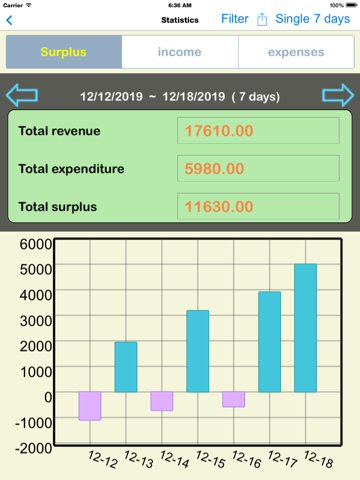Tap the 12-18 blue surplus bar

[x=305, y=328]
